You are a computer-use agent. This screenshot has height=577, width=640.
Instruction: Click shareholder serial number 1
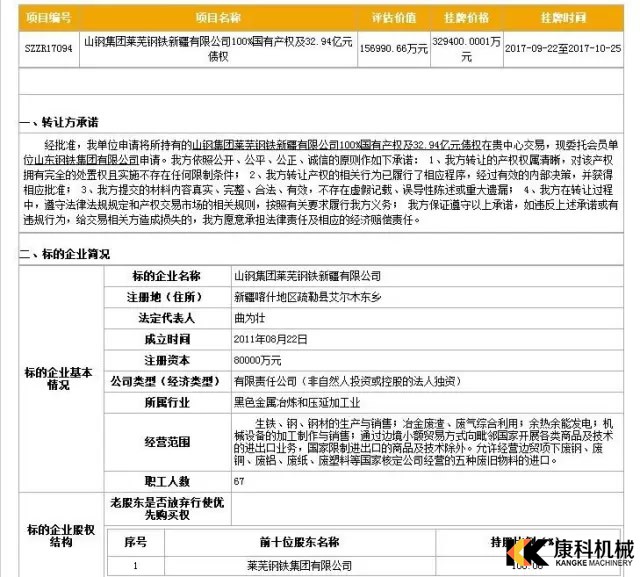[135, 566]
